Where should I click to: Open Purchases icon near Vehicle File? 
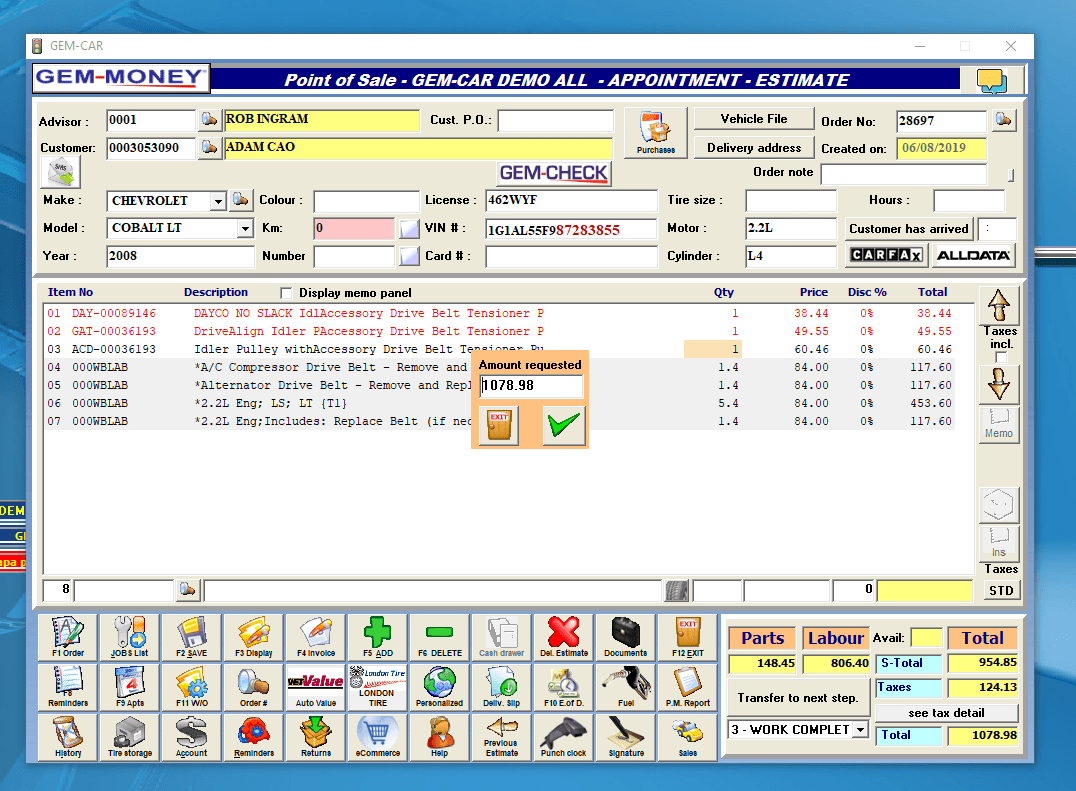tap(655, 132)
